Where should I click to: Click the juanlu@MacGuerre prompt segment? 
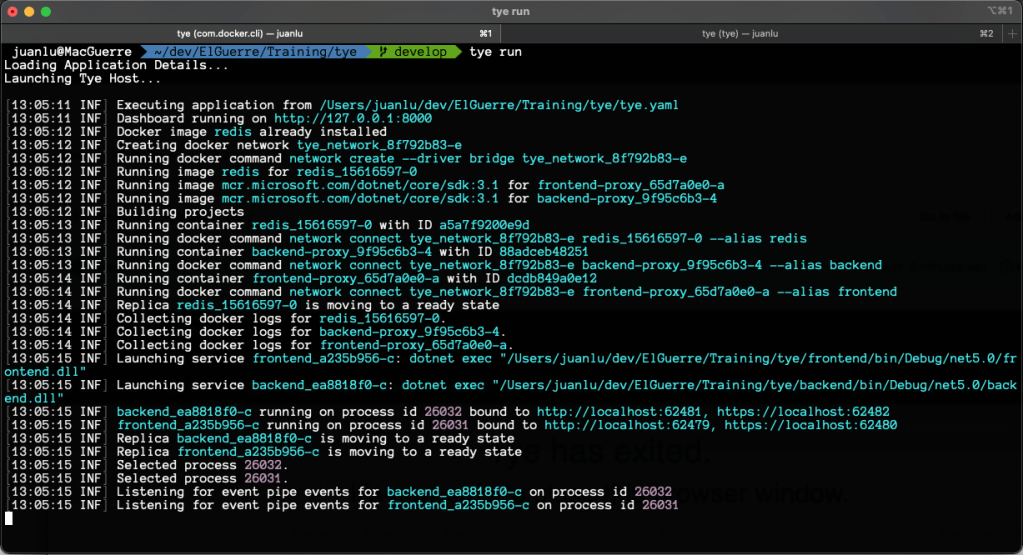70,51
